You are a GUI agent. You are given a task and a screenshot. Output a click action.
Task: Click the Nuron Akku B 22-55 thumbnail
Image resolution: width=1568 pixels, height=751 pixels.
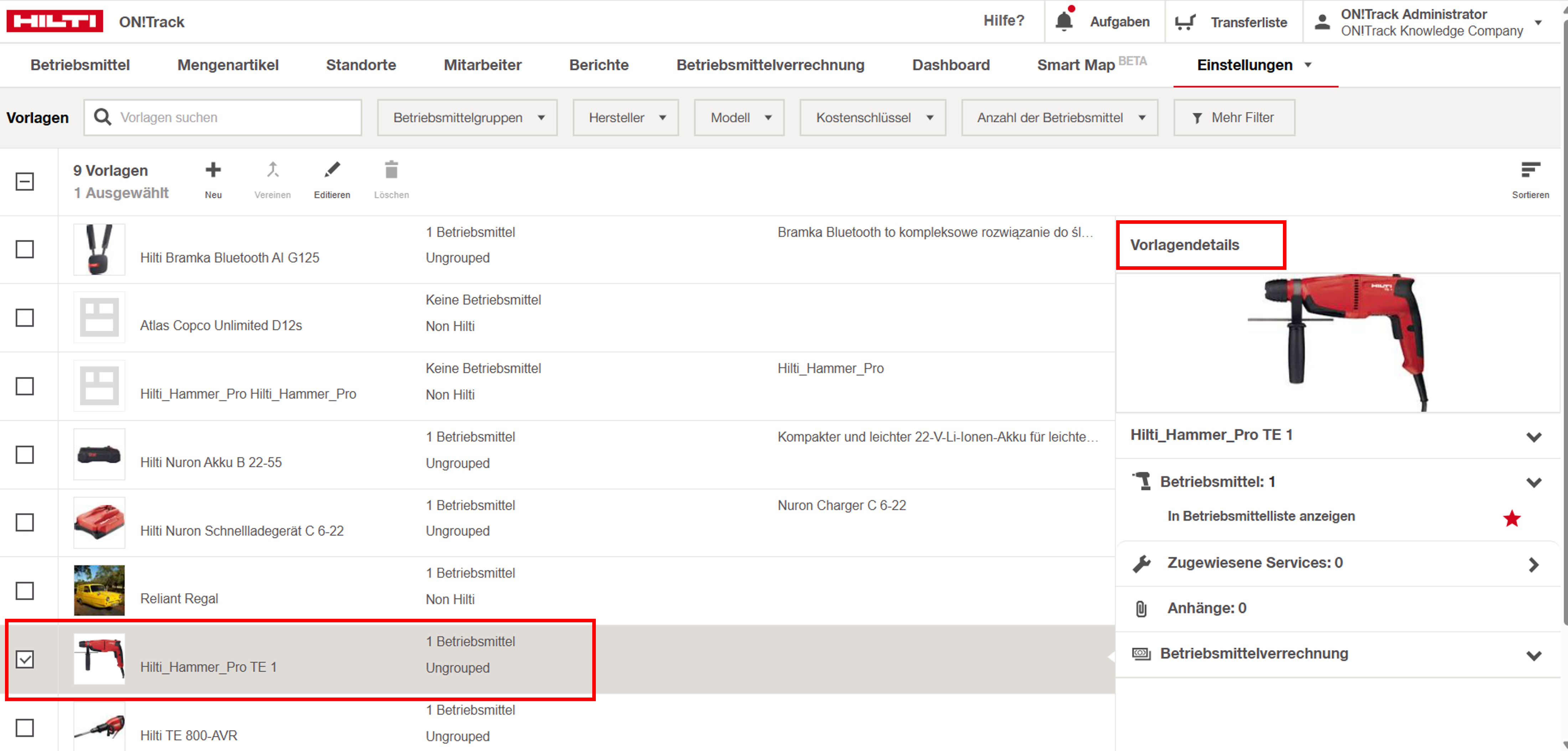99,454
